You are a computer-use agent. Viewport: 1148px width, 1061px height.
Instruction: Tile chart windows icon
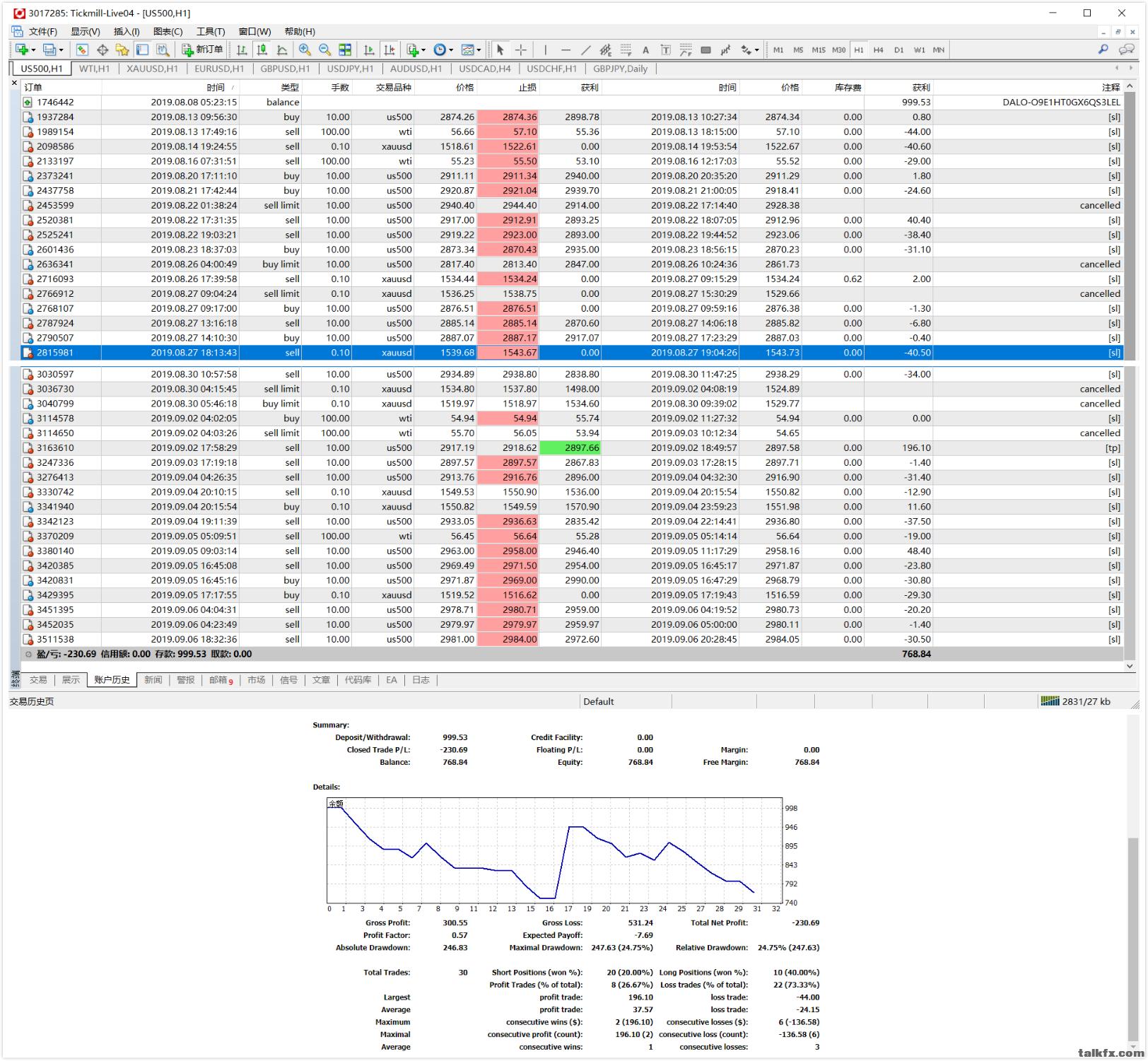point(345,49)
